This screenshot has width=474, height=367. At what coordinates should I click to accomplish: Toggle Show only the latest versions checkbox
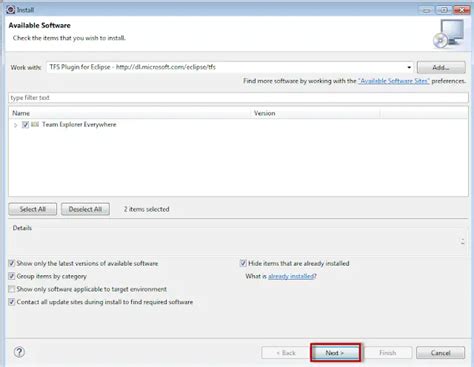[x=12, y=263]
